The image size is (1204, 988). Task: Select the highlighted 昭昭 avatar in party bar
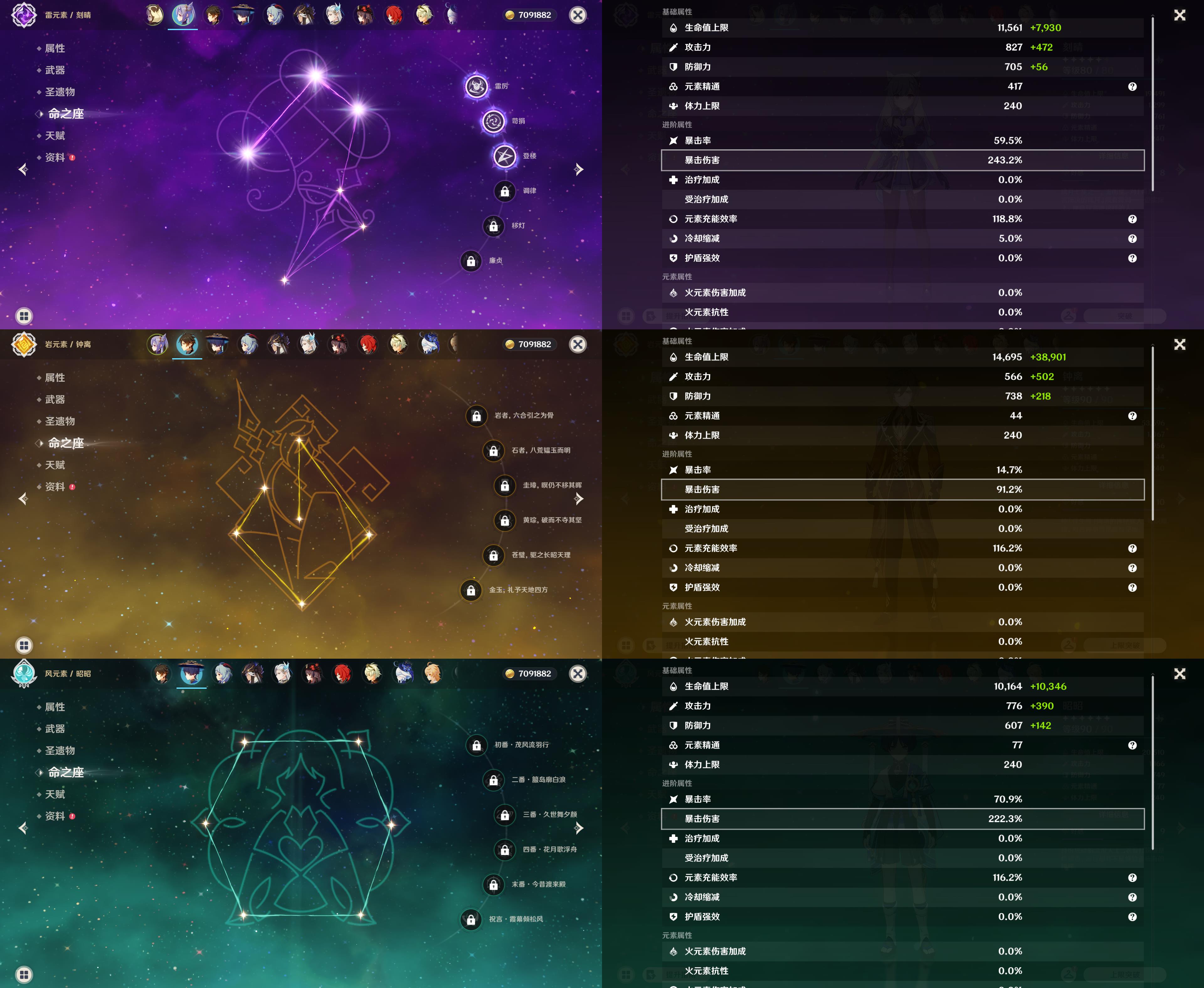click(191, 674)
